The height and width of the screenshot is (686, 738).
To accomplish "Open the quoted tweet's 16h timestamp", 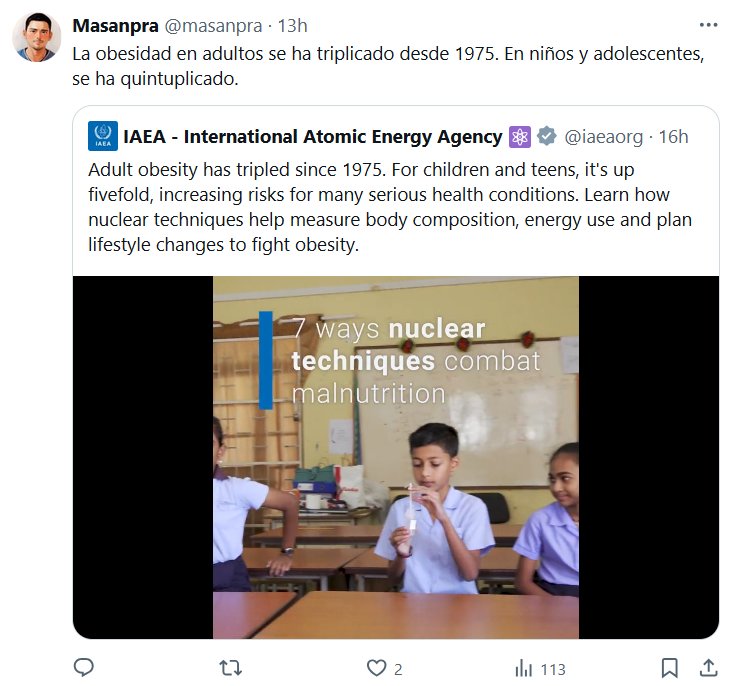I will [673, 136].
